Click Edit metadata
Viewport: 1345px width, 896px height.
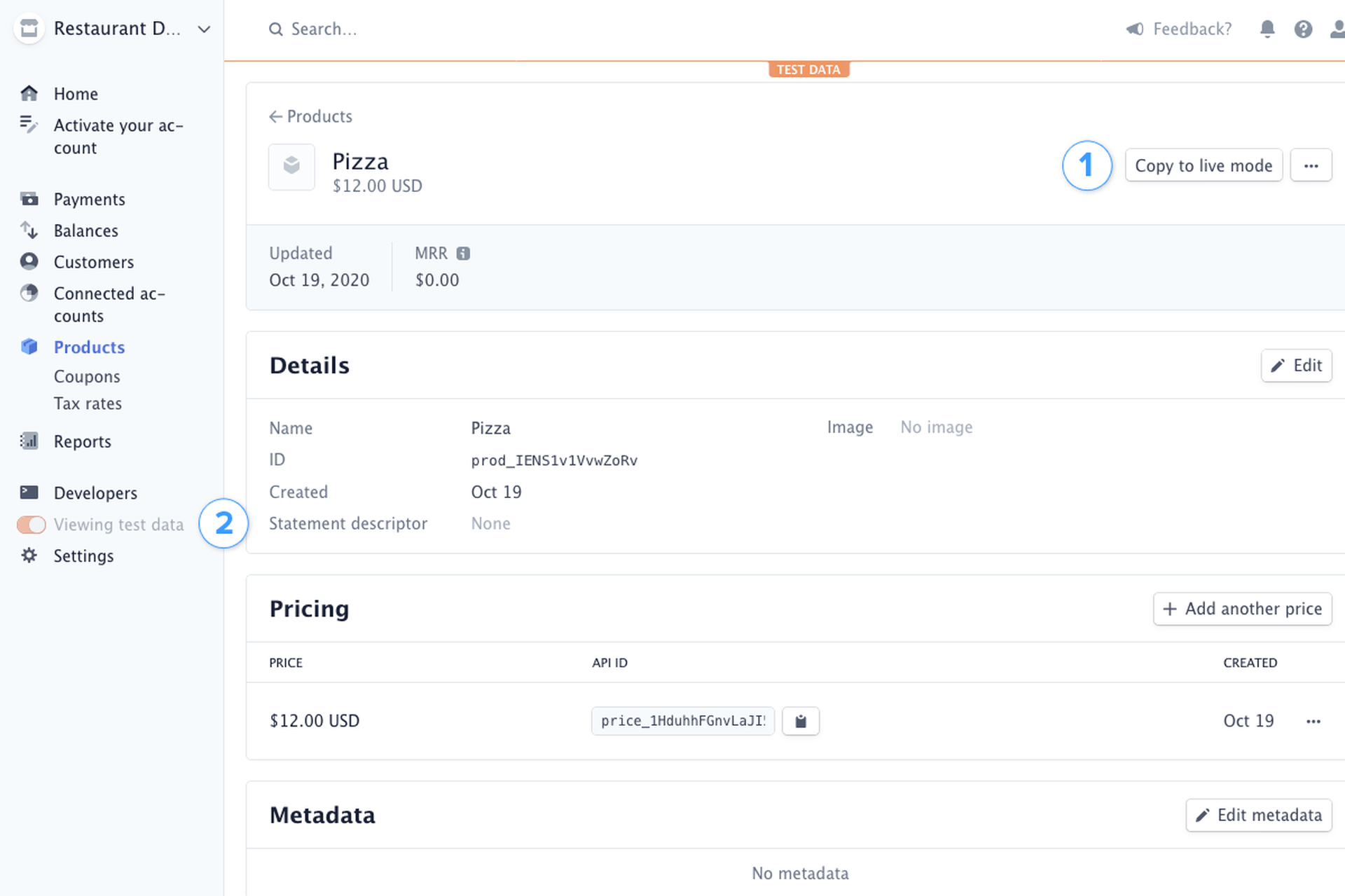coord(1259,815)
